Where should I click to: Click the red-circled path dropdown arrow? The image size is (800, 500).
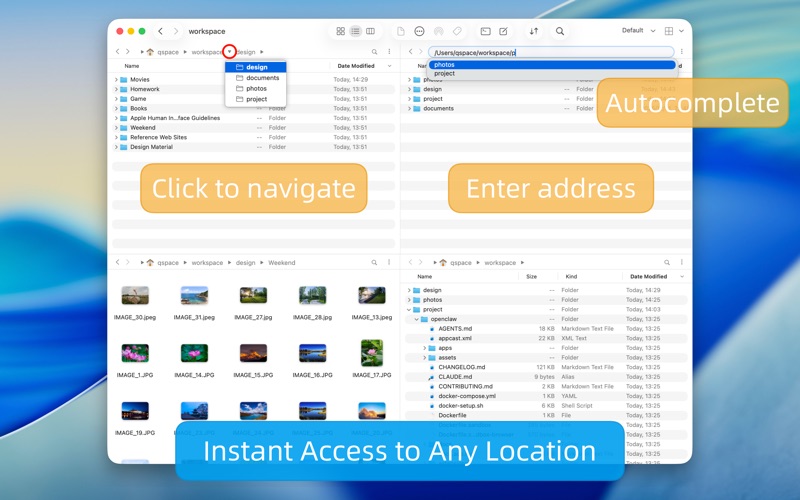(x=229, y=51)
